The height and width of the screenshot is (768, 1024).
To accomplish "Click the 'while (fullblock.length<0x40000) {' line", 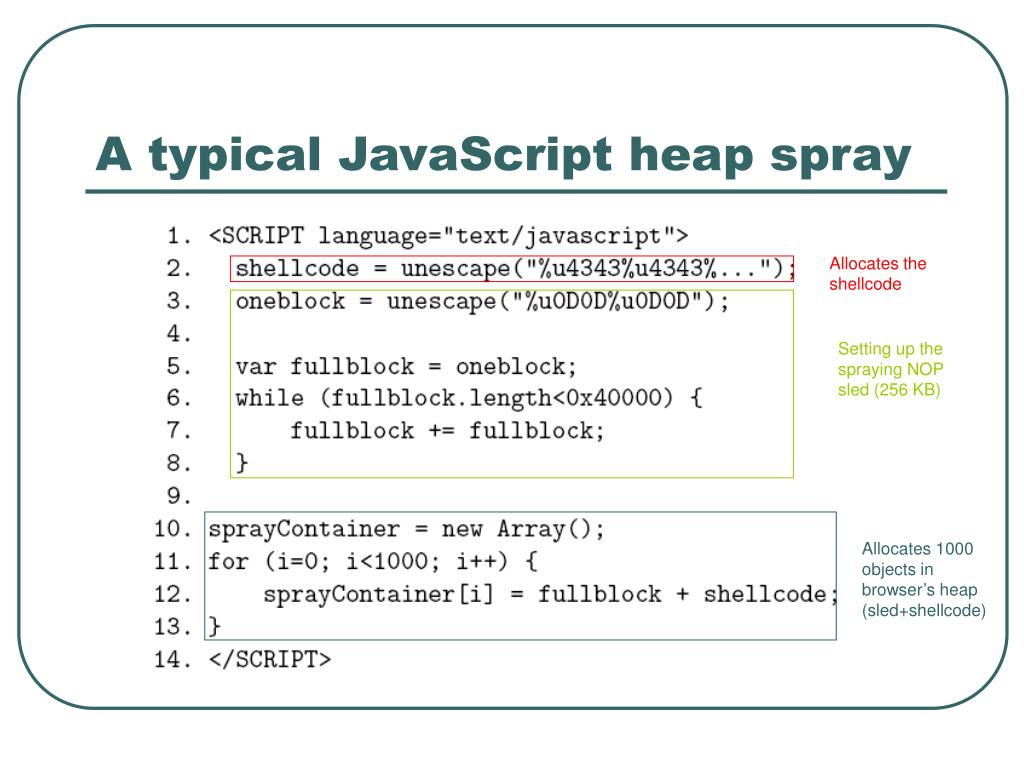I will point(469,398).
